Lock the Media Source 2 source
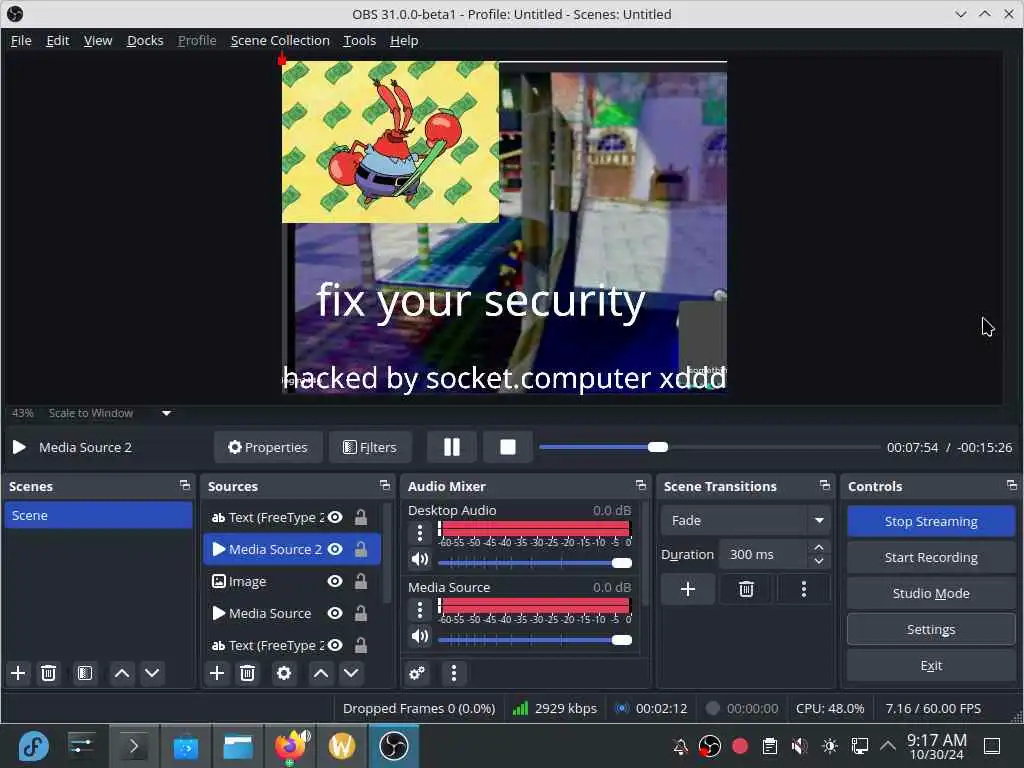 click(360, 549)
